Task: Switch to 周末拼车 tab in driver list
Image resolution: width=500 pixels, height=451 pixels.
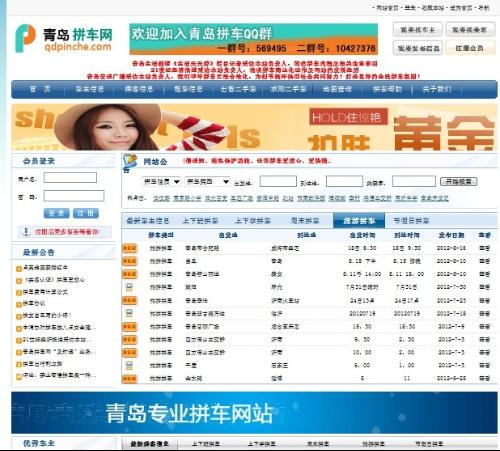Action: pyautogui.click(x=305, y=221)
